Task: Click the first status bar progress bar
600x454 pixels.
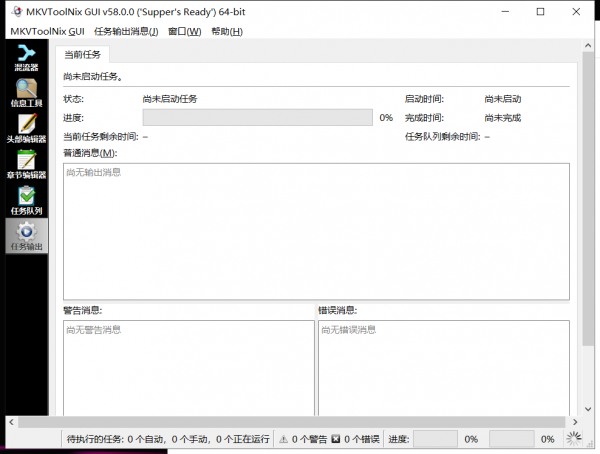Action: (435, 439)
